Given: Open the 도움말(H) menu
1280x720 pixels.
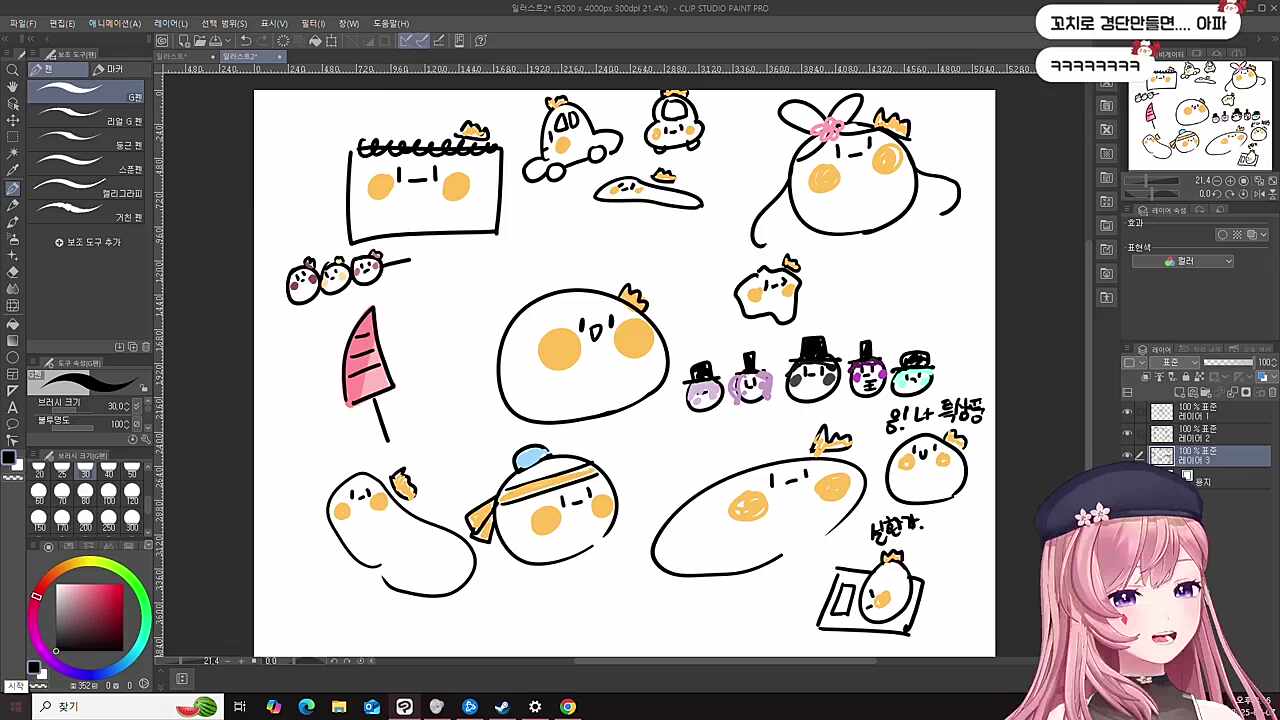Looking at the screenshot, I should (391, 23).
